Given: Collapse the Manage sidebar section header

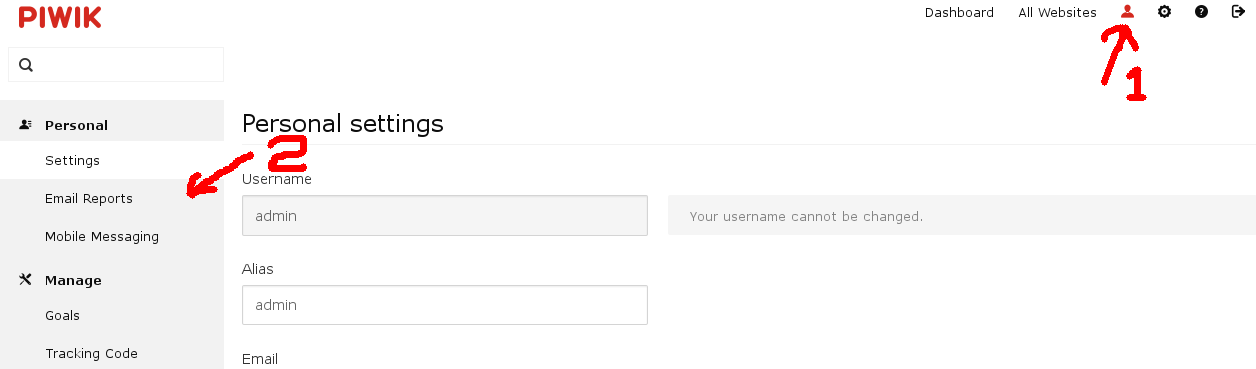Looking at the screenshot, I should pos(112,280).
